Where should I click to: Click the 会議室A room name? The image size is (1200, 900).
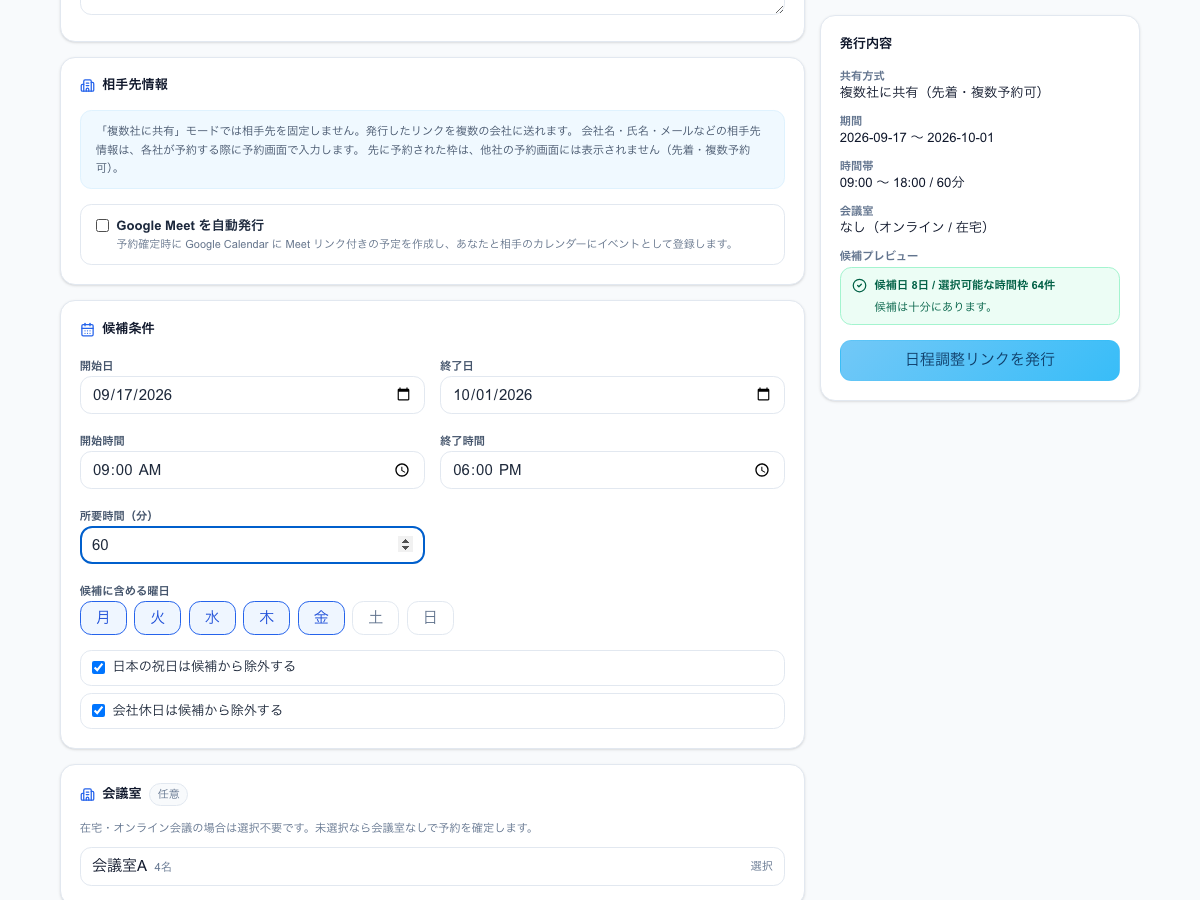[x=119, y=866]
